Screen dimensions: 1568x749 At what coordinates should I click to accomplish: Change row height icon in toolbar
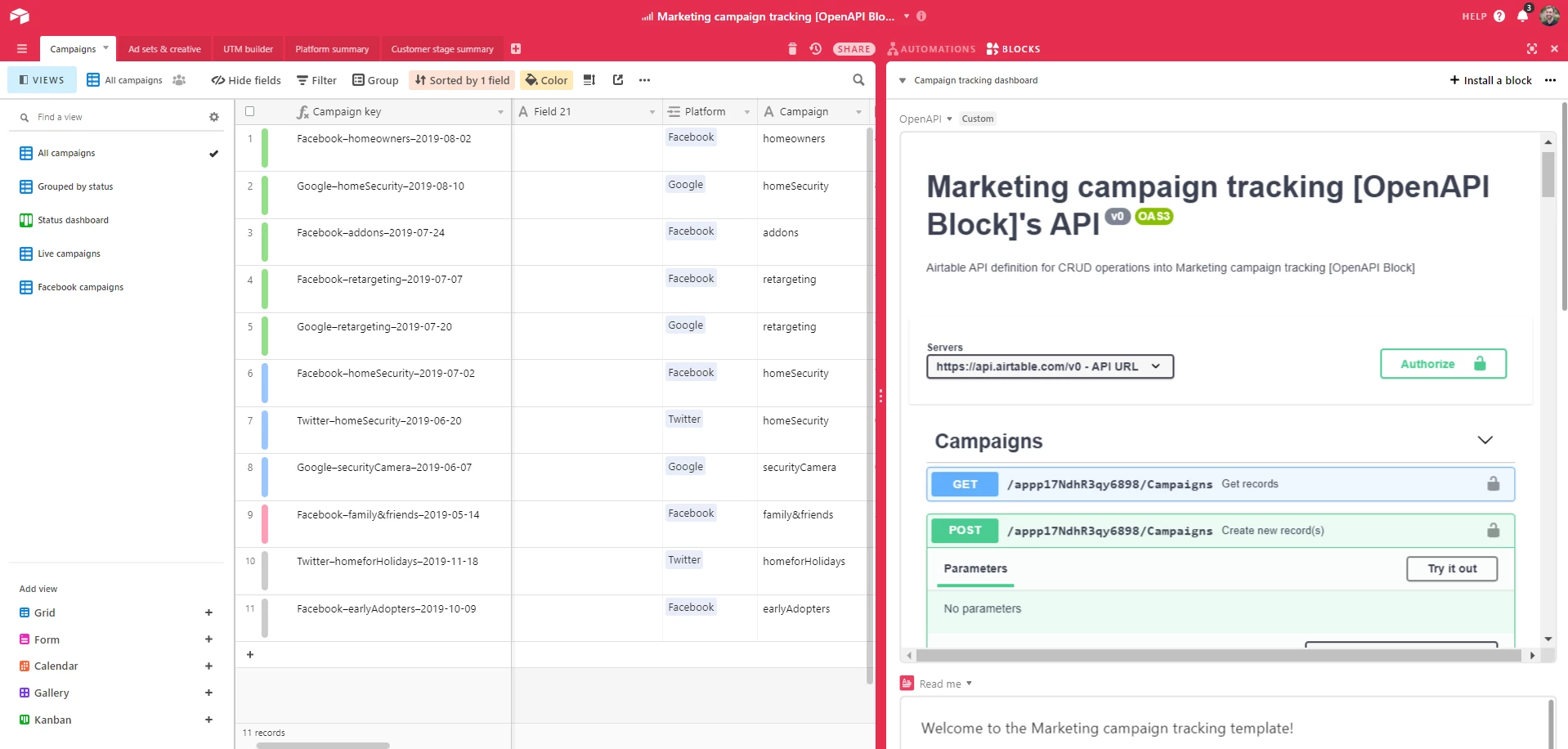589,80
